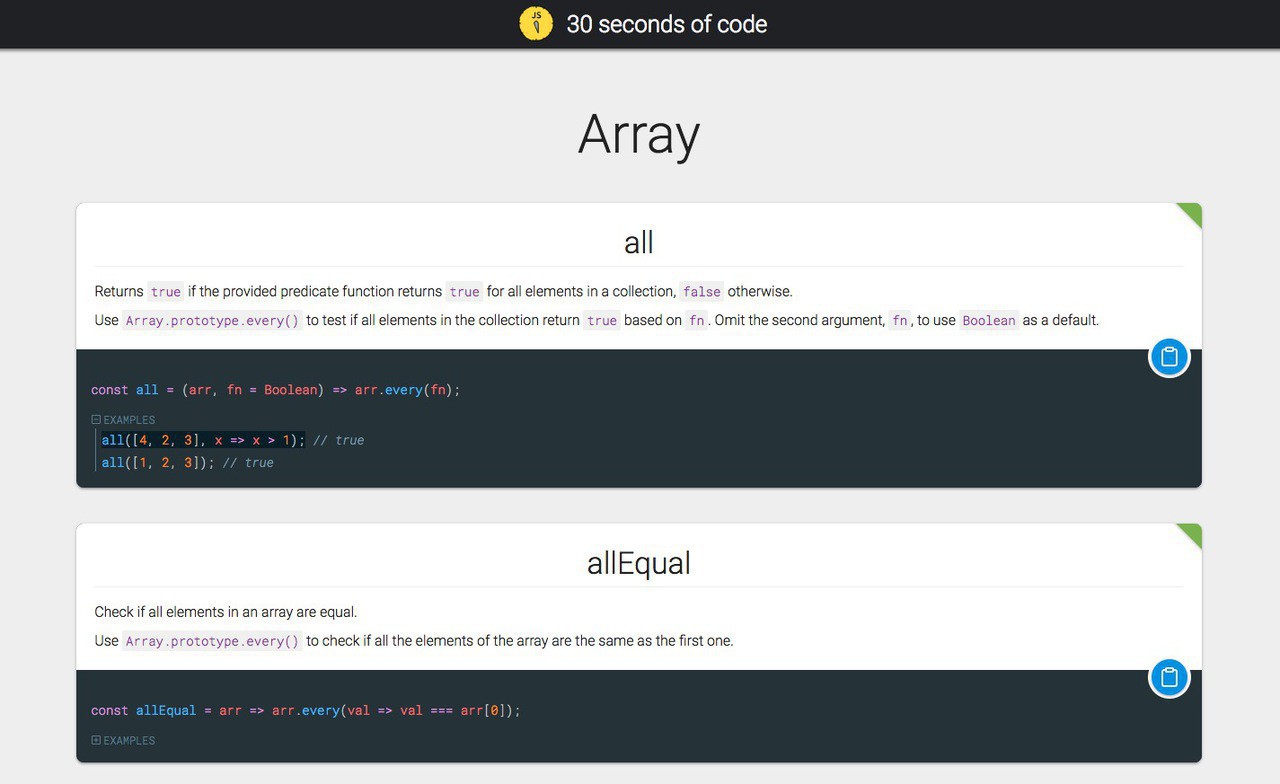Click the JS logo icon in header
The width and height of the screenshot is (1280, 784).
pos(536,24)
